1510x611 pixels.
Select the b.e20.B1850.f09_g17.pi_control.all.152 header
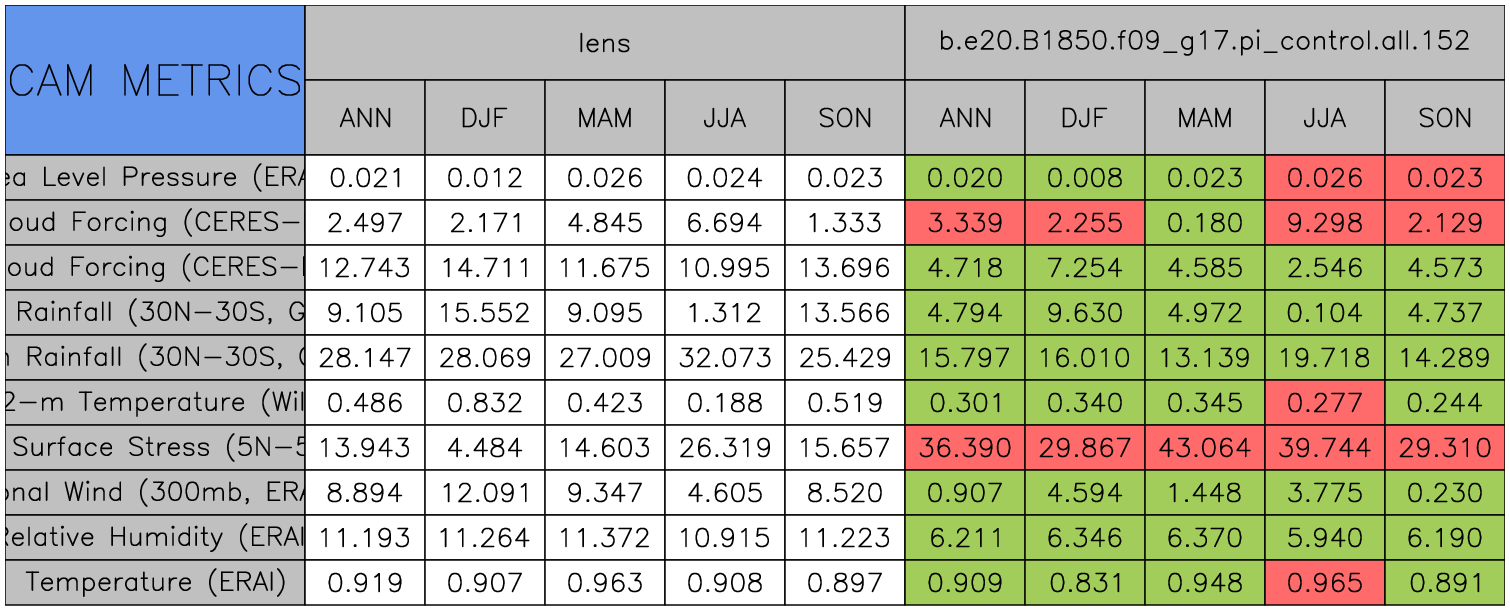point(1204,42)
